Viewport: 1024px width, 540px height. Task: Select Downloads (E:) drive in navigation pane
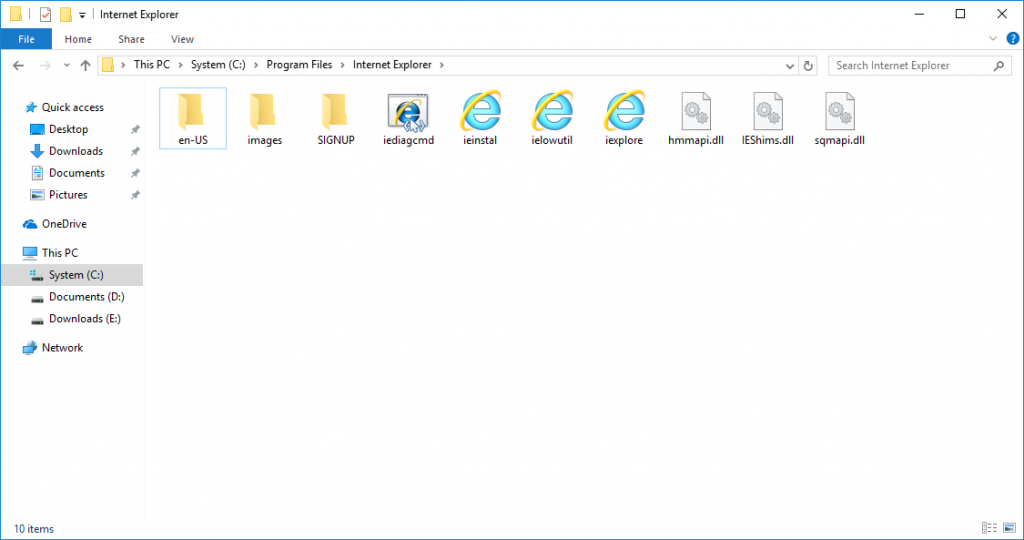pyautogui.click(x=84, y=319)
